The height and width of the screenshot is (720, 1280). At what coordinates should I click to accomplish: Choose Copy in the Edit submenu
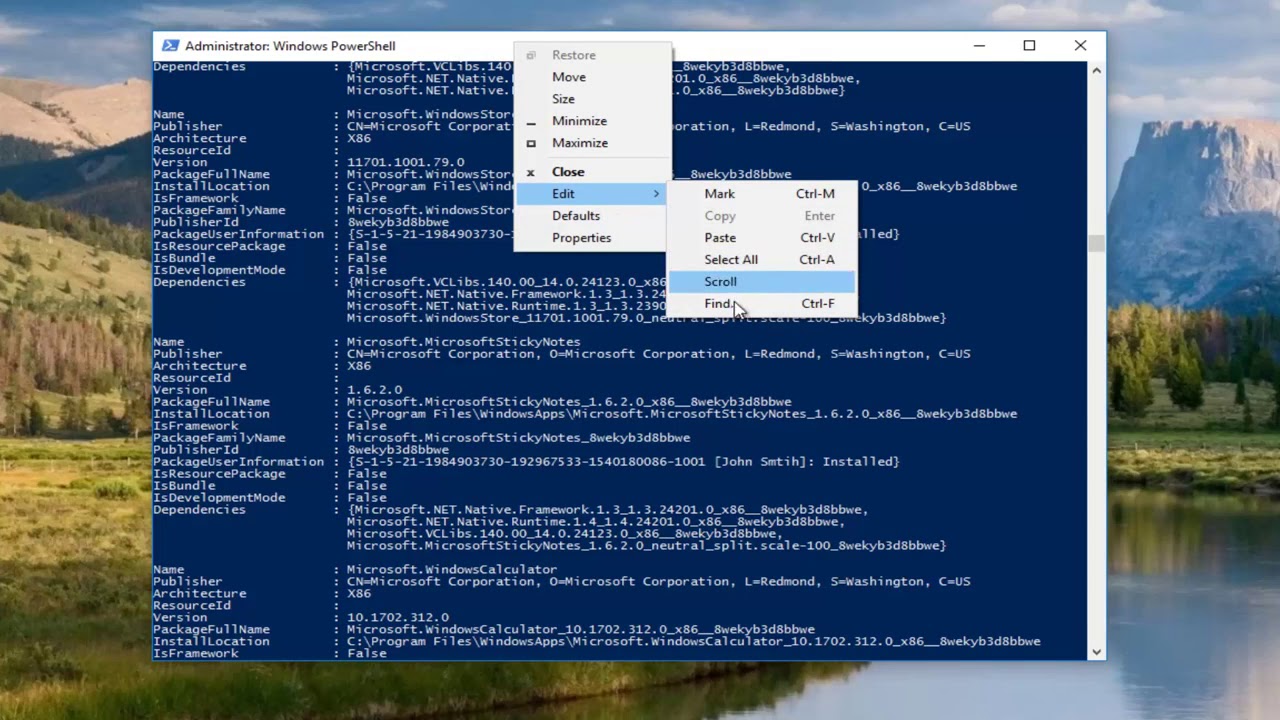point(762,216)
